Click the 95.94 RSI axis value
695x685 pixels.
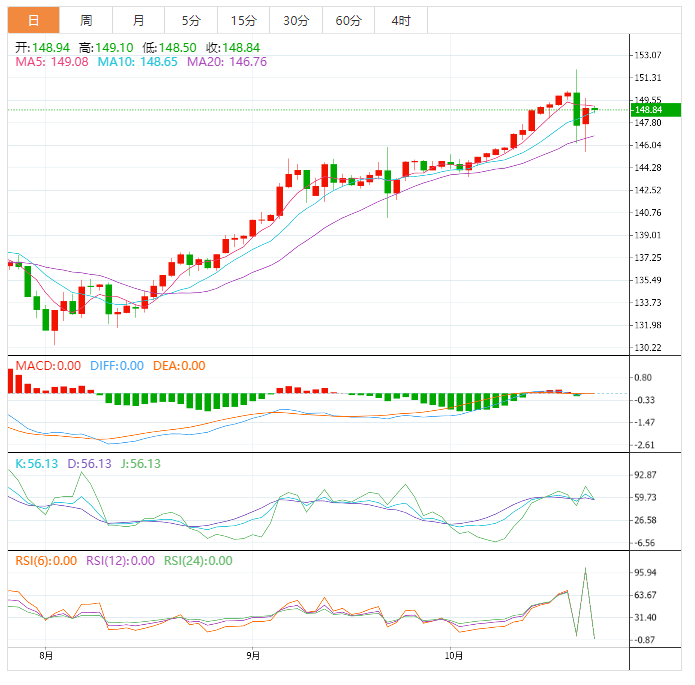pyautogui.click(x=645, y=573)
